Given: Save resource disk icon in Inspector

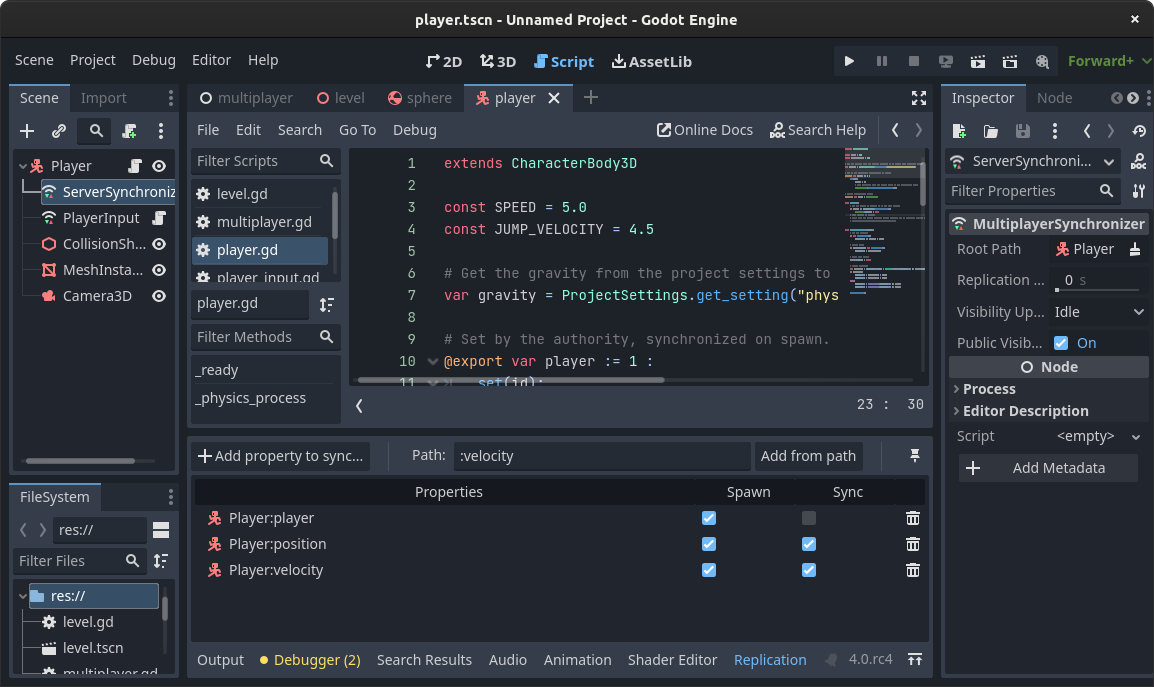Looking at the screenshot, I should tap(1022, 131).
